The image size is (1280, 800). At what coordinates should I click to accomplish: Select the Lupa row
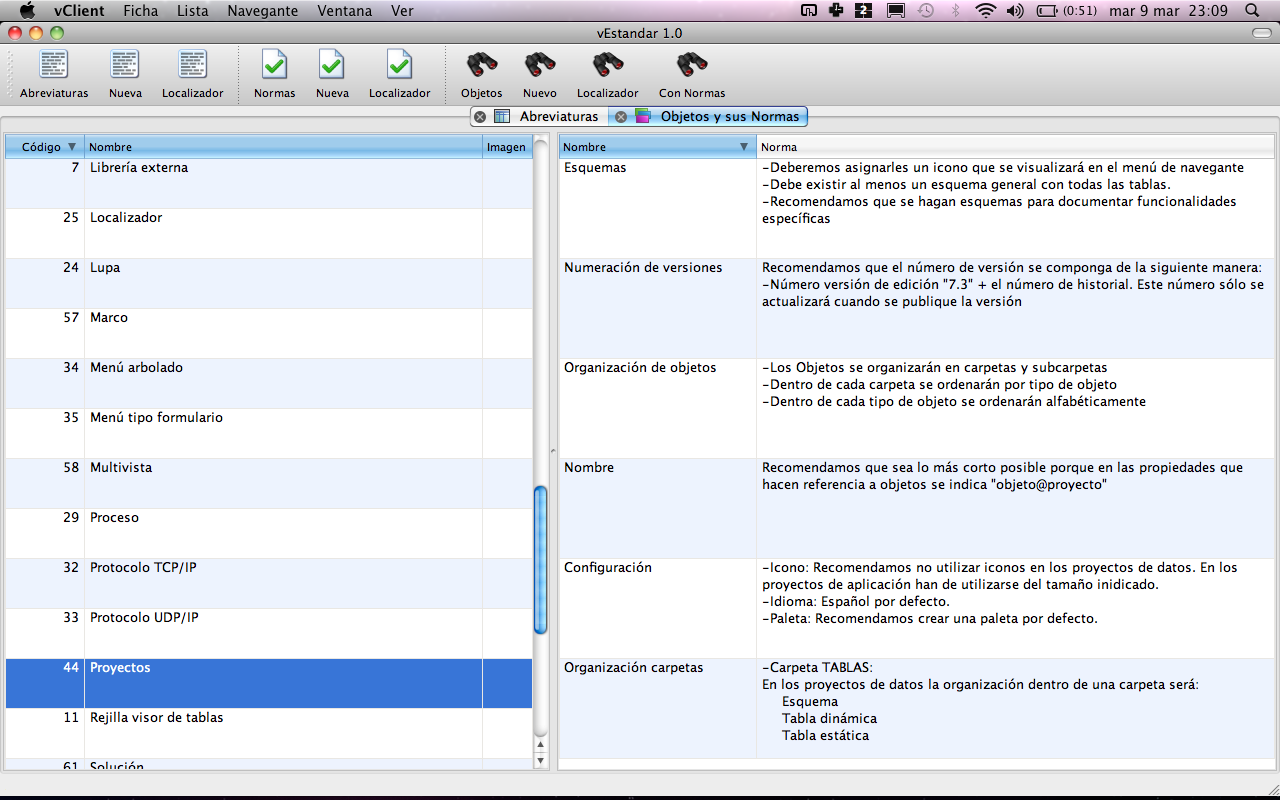point(269,283)
